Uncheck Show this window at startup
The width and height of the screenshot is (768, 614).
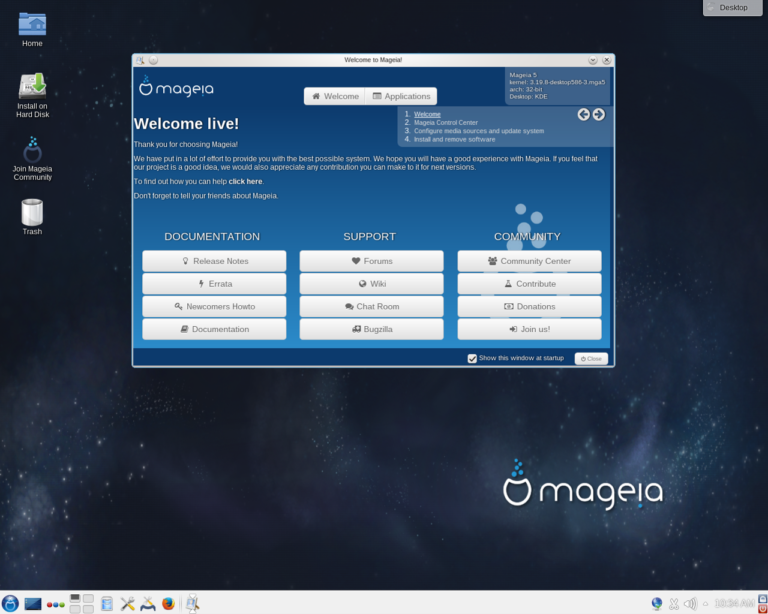pyautogui.click(x=472, y=358)
